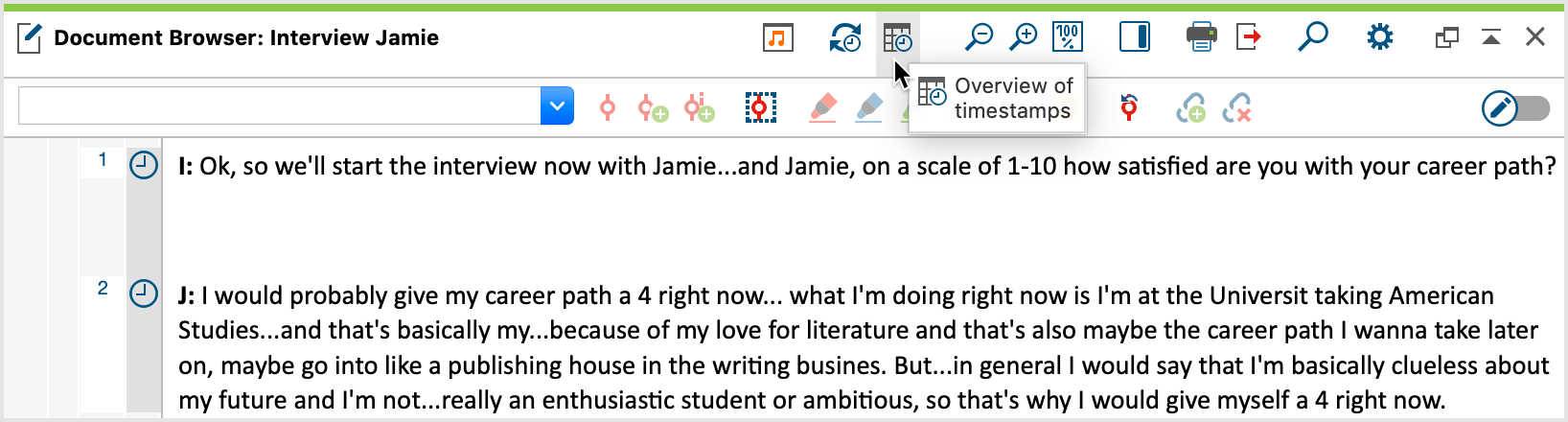Screen dimensions: 1568x422
Task: Click the remove link icon
Action: [x=1236, y=107]
